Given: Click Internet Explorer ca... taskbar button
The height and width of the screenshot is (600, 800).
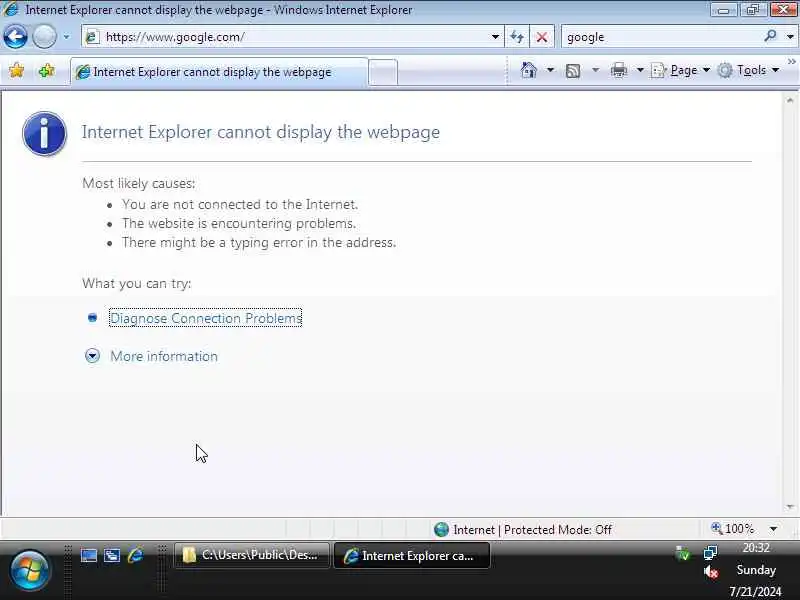Looking at the screenshot, I should coord(412,556).
